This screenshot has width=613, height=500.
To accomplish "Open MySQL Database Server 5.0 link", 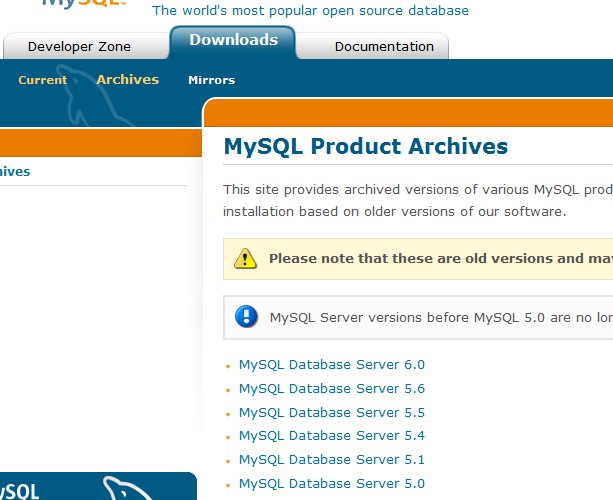I will pyautogui.click(x=332, y=484).
